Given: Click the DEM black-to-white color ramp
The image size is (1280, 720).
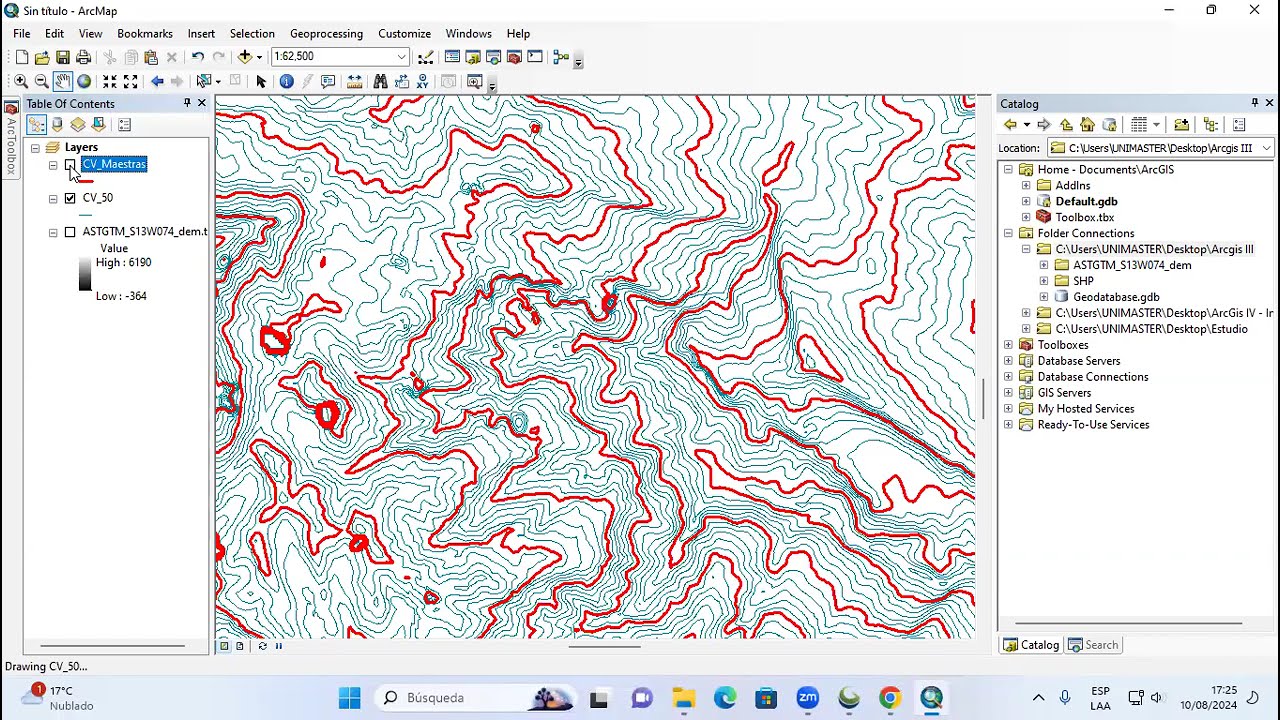Looking at the screenshot, I should (85, 274).
